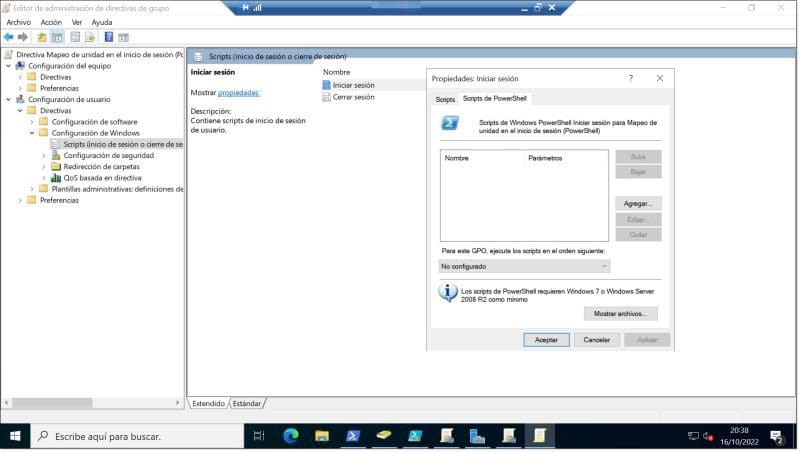The width and height of the screenshot is (800, 452).
Task: Click the Nombre column header in list
Action: [337, 72]
